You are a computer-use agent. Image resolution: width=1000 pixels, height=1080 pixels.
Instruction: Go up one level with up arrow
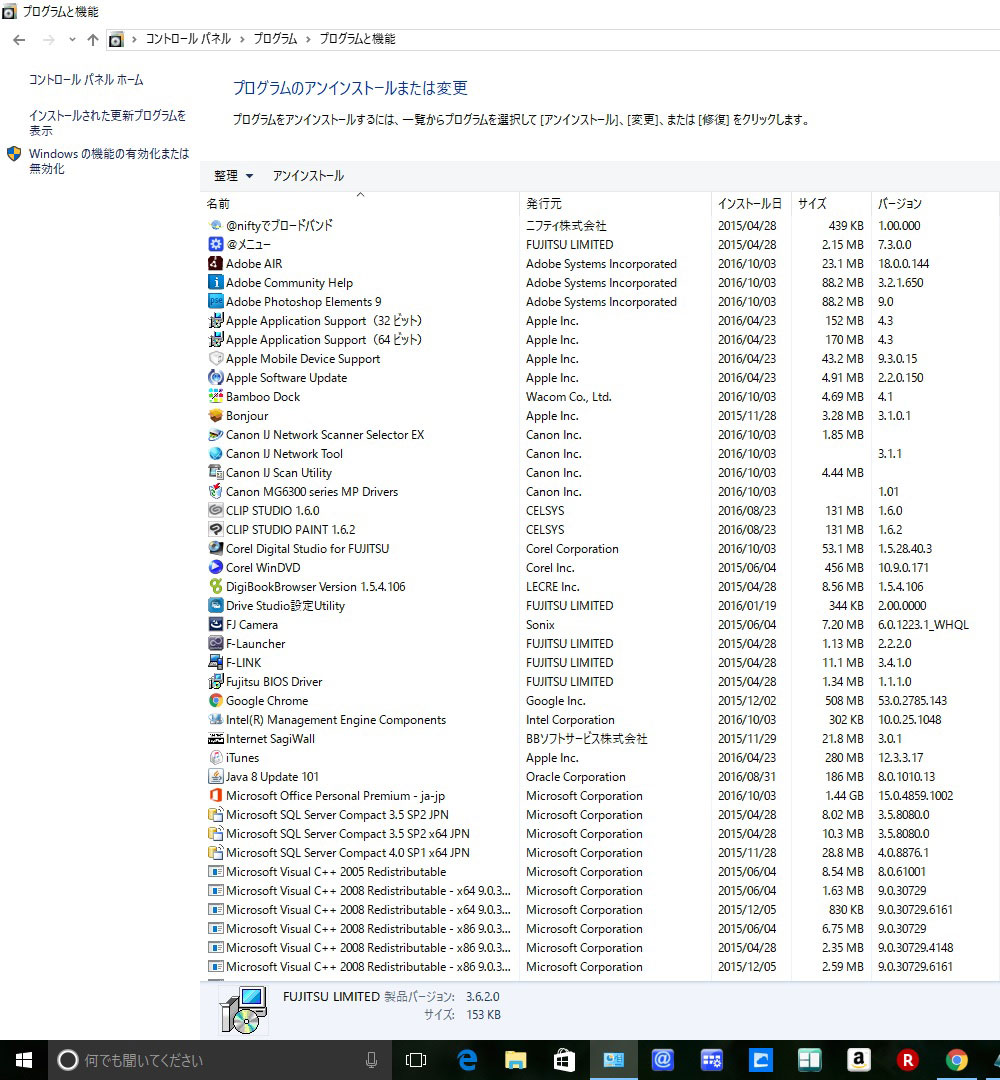93,39
